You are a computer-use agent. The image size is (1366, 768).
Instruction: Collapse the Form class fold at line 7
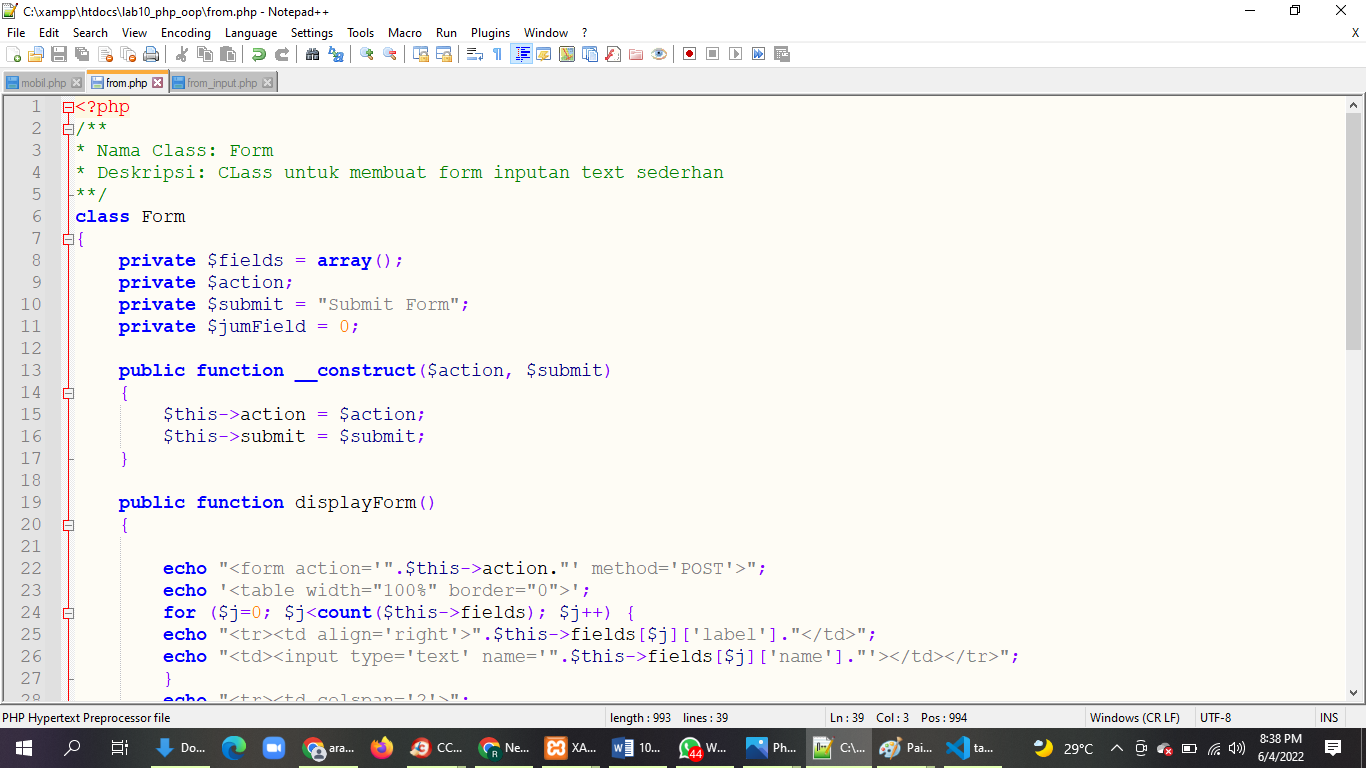(67, 239)
